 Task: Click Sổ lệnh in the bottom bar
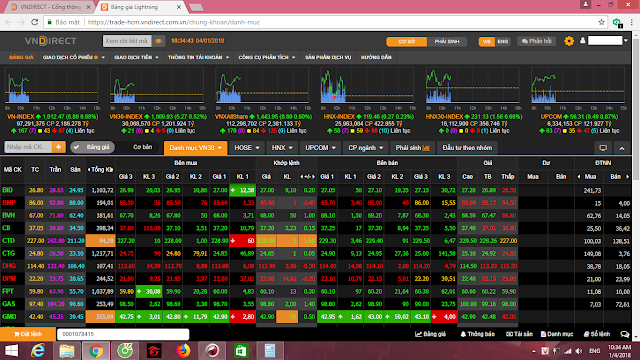tap(597, 334)
